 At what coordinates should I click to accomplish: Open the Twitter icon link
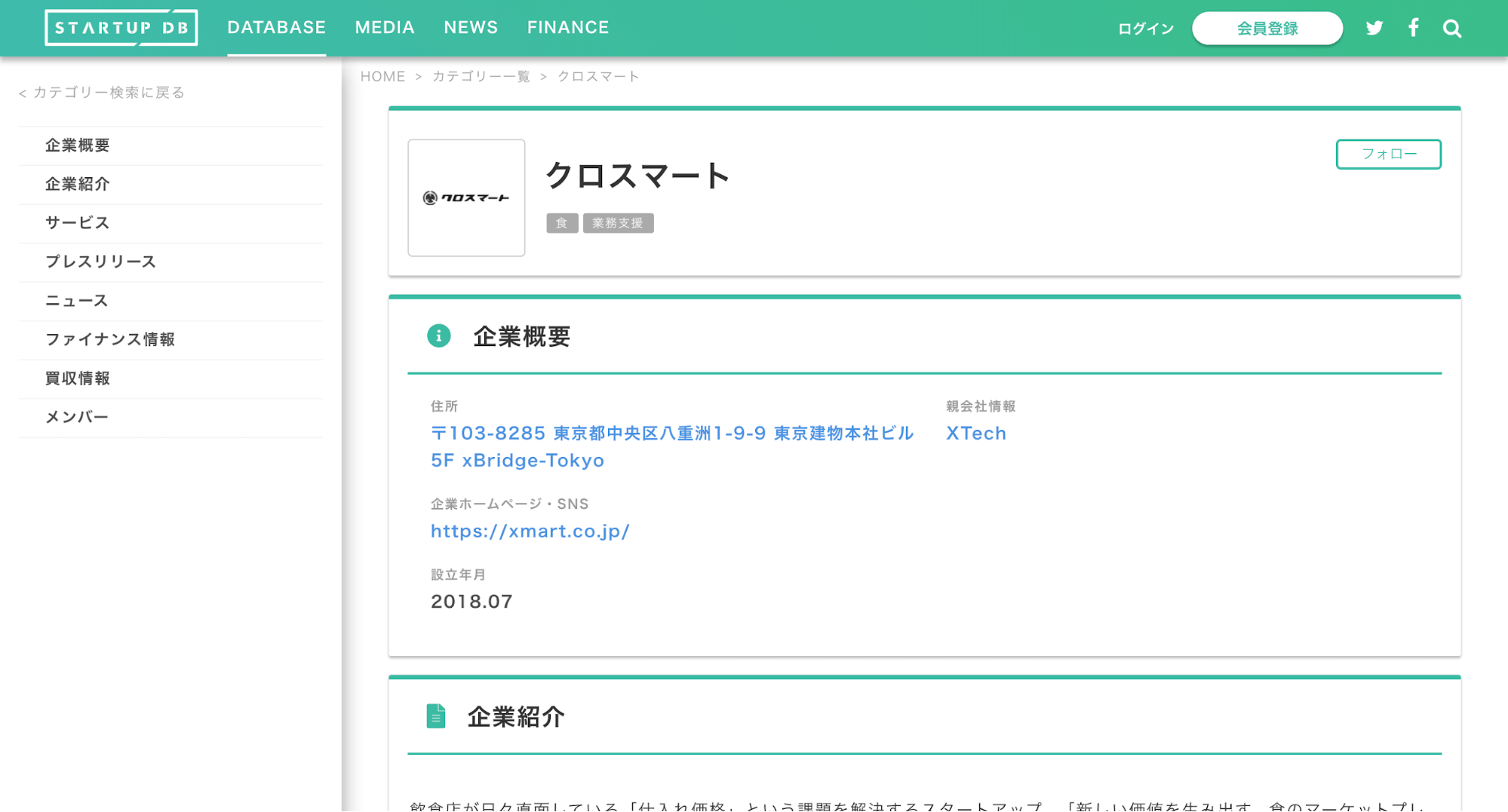(1374, 28)
